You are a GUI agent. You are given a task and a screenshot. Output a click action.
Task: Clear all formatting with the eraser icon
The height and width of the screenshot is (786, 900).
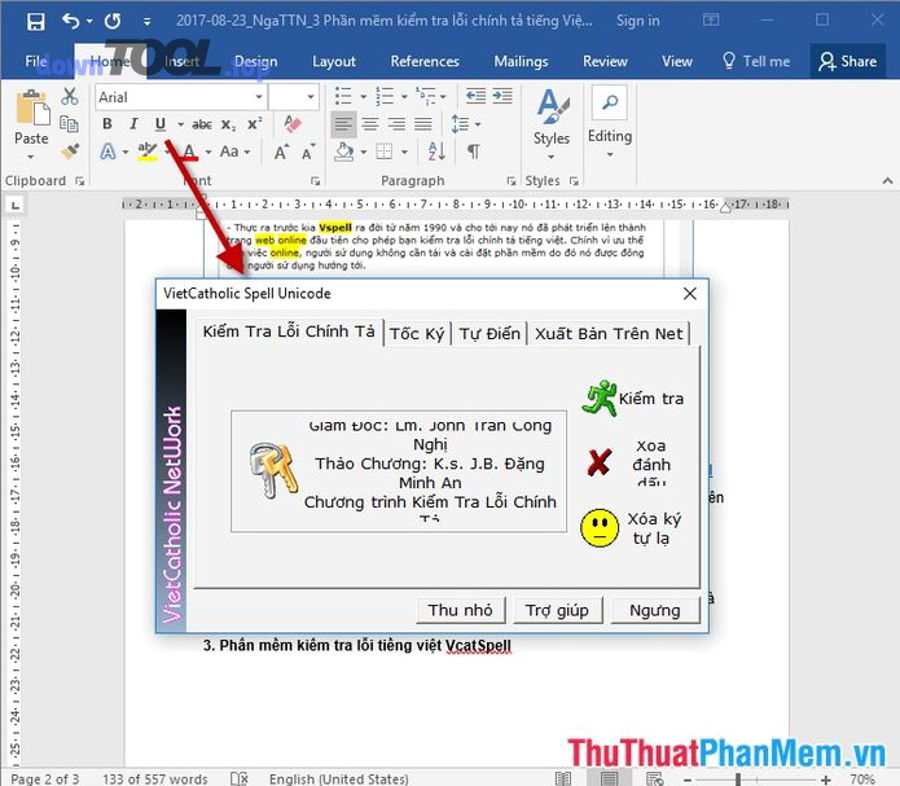[x=292, y=123]
